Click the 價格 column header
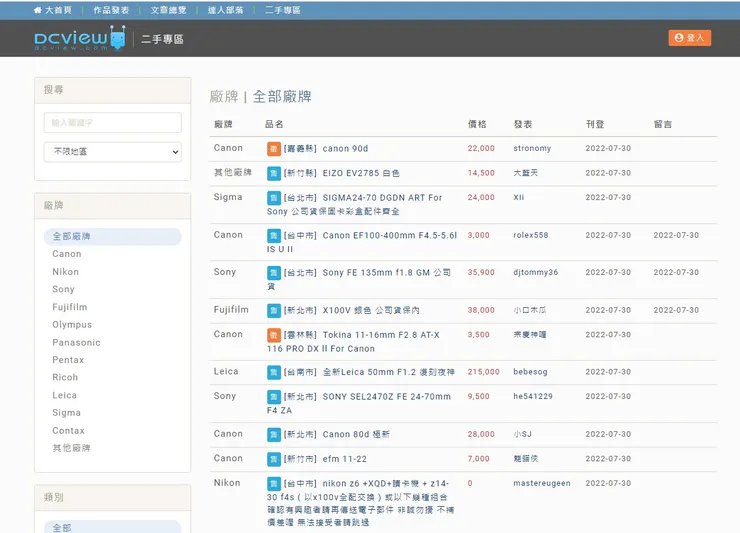Screen dimensions: 740x533 tap(477, 124)
